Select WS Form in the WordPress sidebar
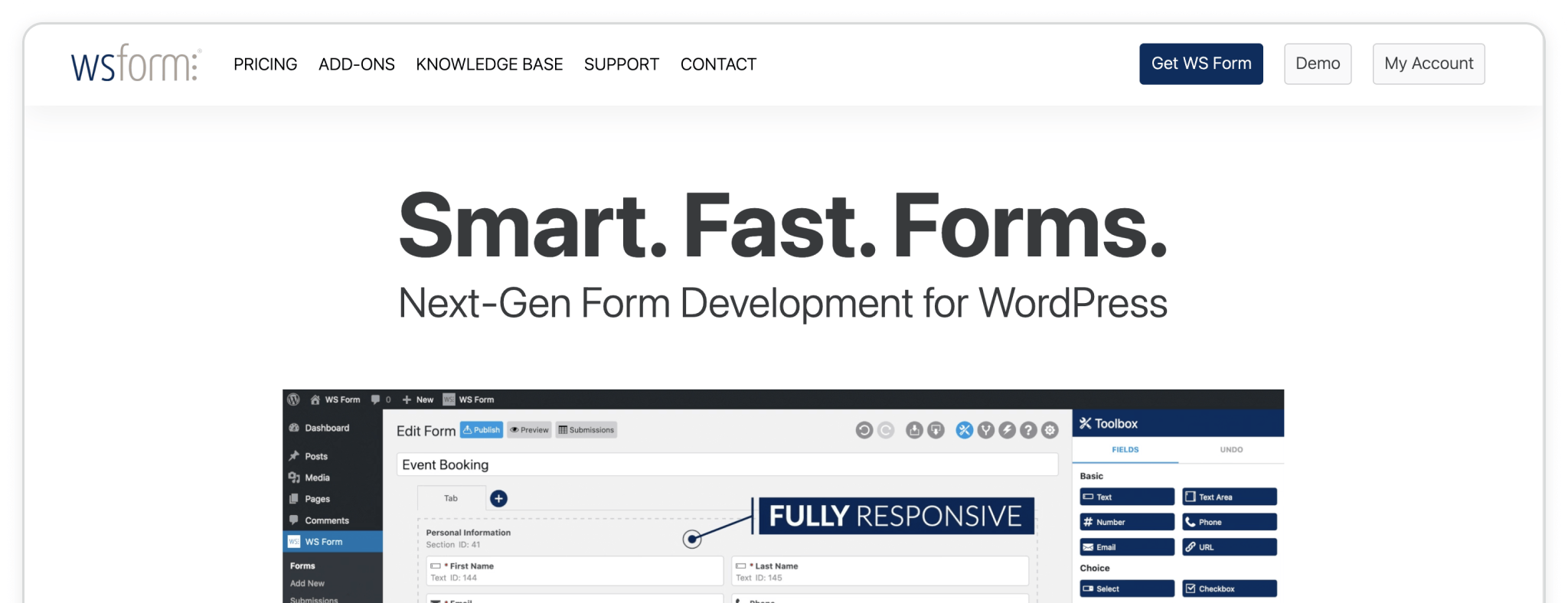The image size is (1568, 603). coord(332,541)
